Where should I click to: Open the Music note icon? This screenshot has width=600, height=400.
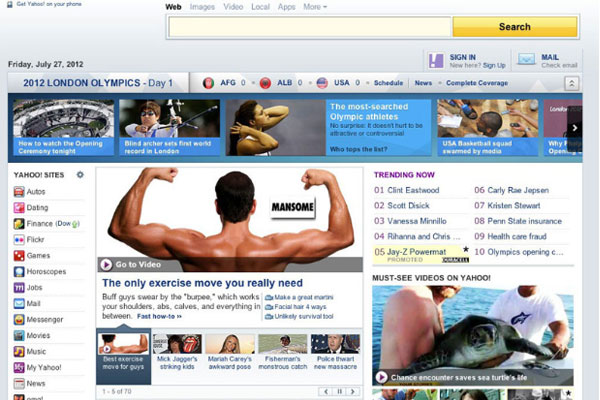click(19, 351)
